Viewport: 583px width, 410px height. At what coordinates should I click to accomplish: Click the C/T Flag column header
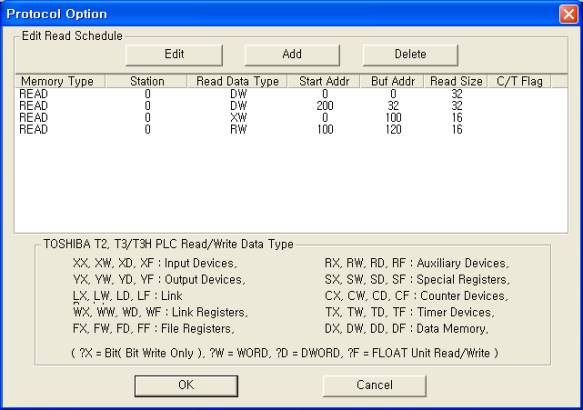[519, 81]
